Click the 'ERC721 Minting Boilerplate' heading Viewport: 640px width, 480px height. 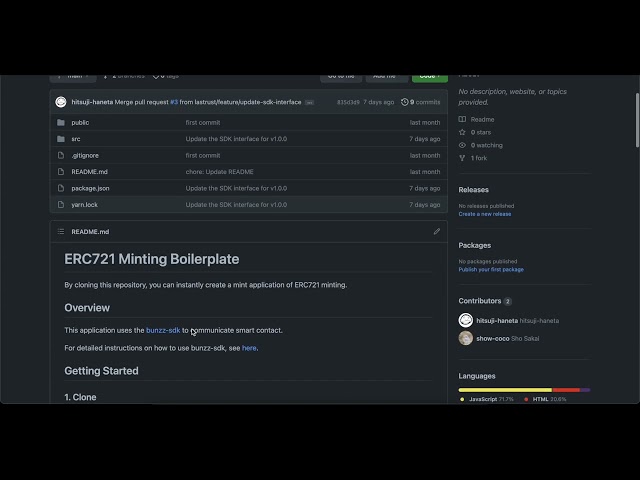click(152, 259)
